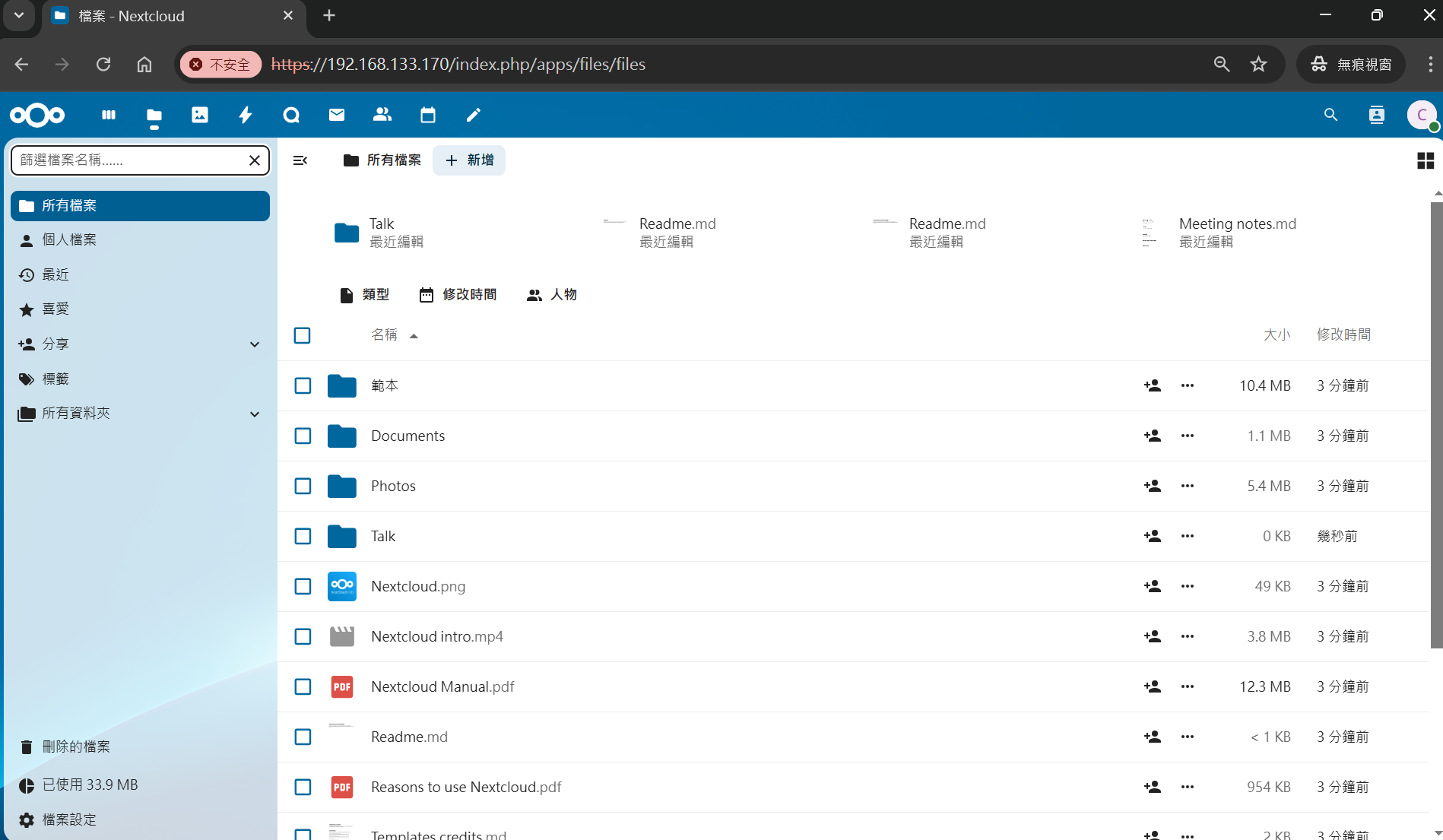Open the Photos app icon in top bar
The image size is (1443, 840).
(200, 115)
